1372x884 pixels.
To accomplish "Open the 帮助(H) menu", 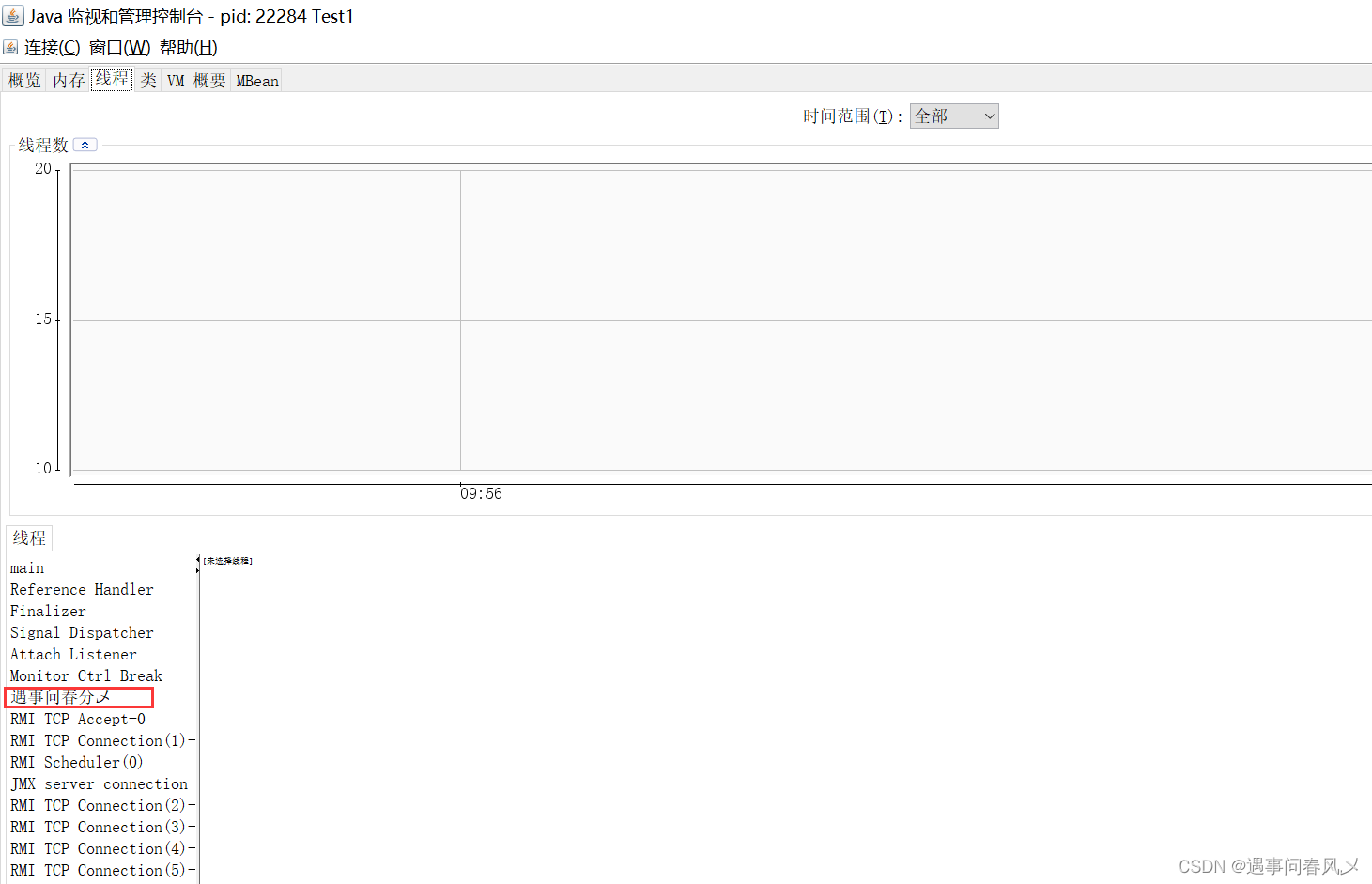I will point(189,47).
